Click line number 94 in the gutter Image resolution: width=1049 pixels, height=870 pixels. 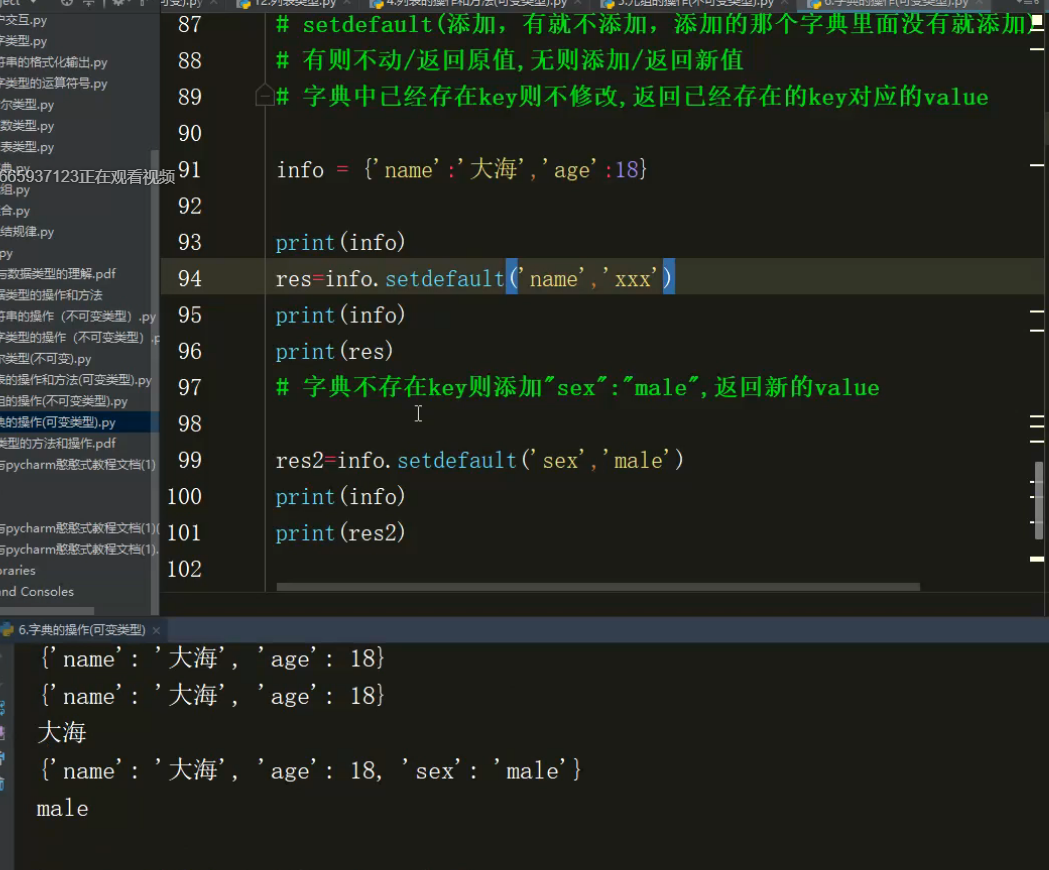189,278
